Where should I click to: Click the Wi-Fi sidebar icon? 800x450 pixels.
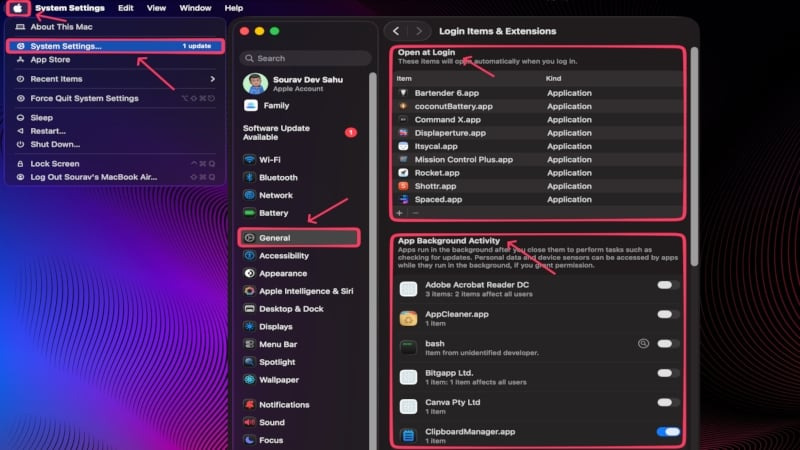point(249,160)
